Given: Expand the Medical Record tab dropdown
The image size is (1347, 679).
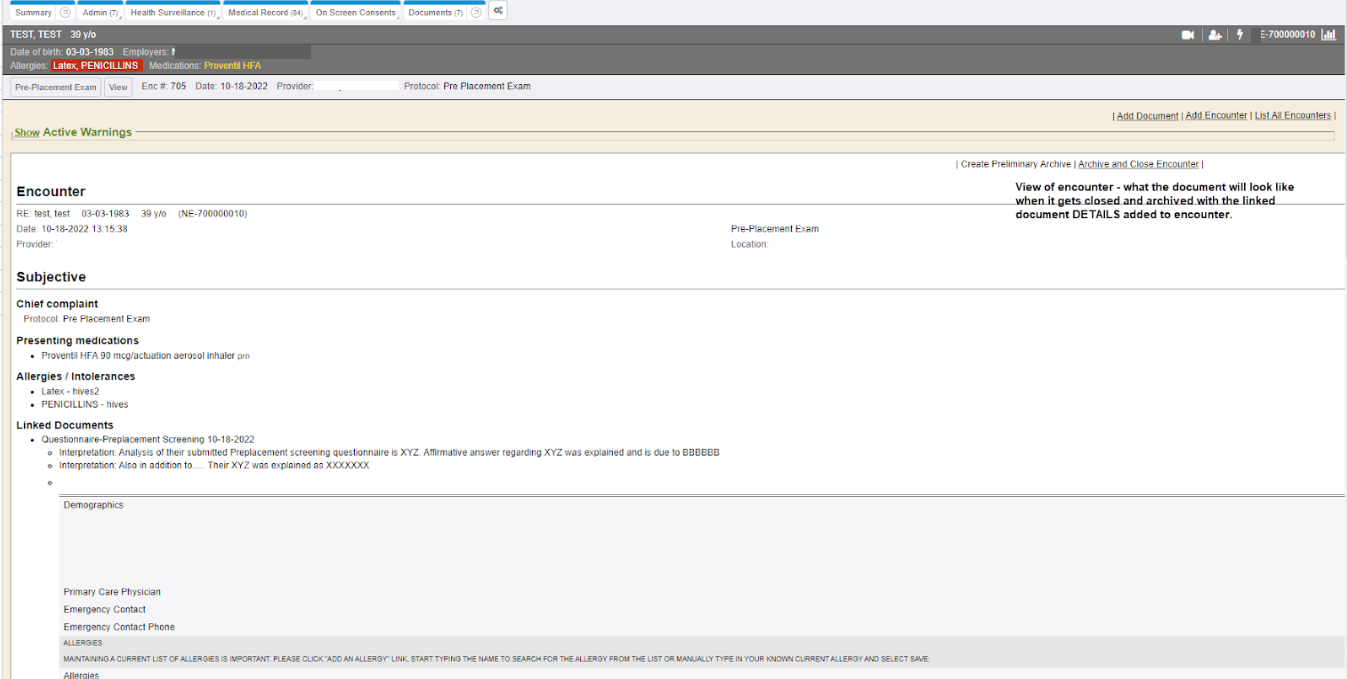Looking at the screenshot, I should pos(306,16).
